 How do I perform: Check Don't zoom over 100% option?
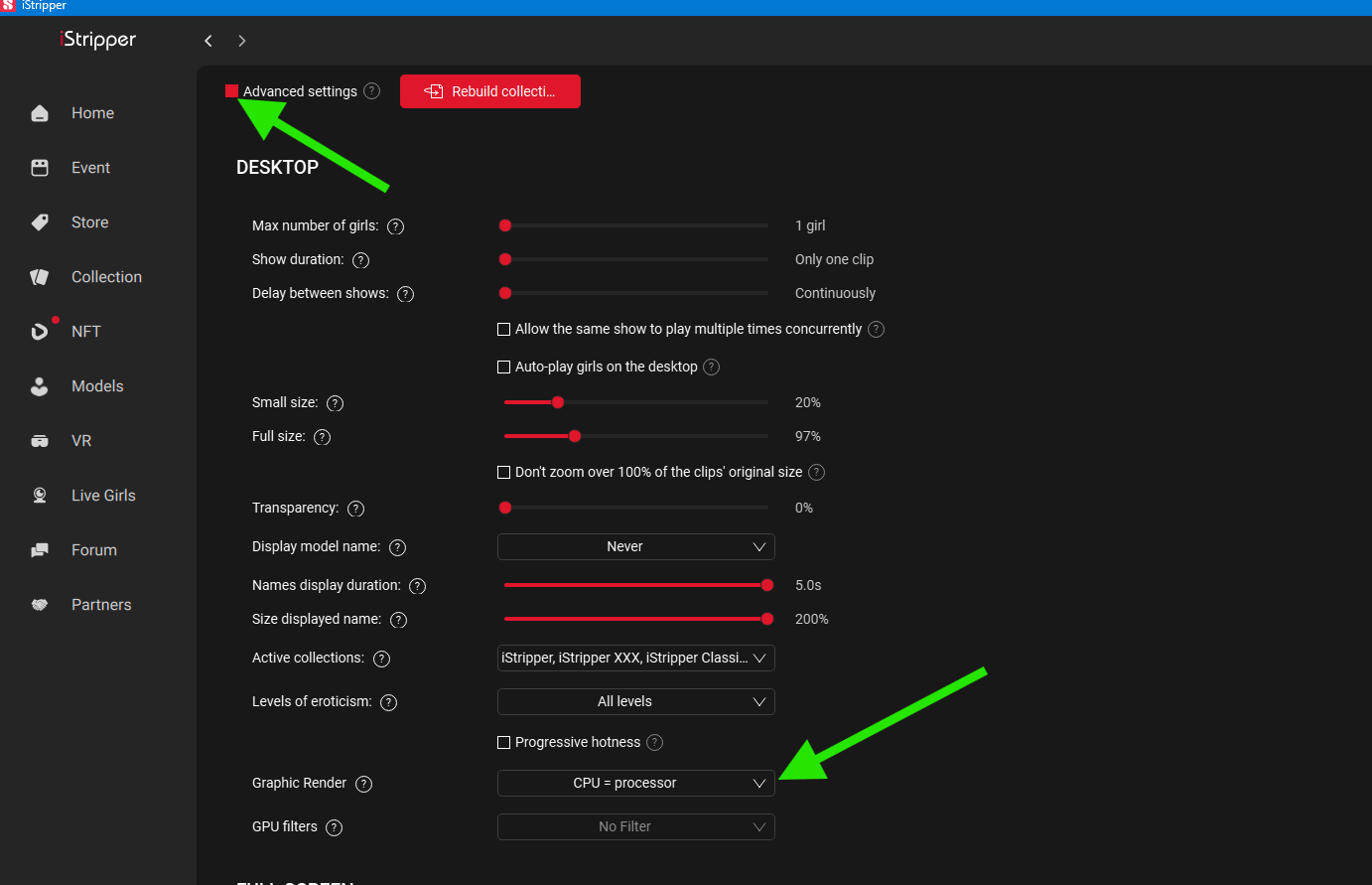pyautogui.click(x=503, y=473)
